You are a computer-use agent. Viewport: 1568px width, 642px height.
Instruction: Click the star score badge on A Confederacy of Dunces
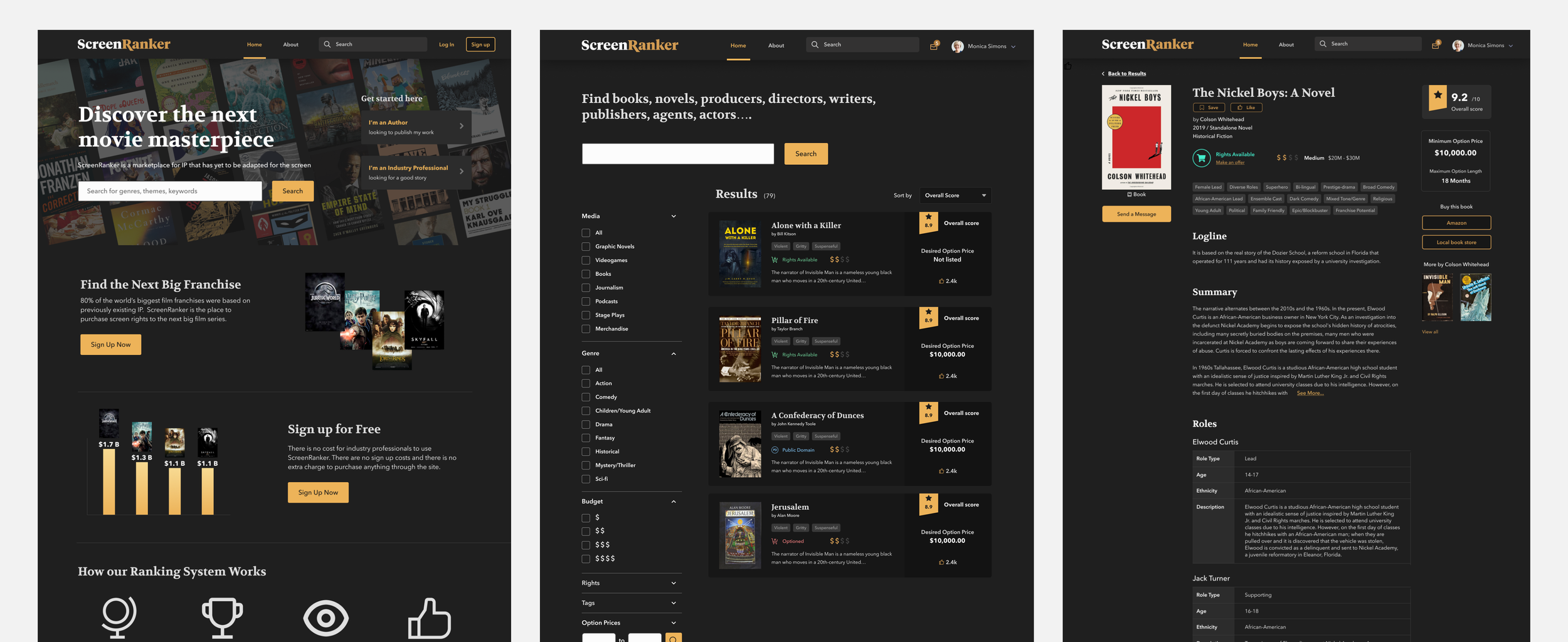click(x=928, y=413)
